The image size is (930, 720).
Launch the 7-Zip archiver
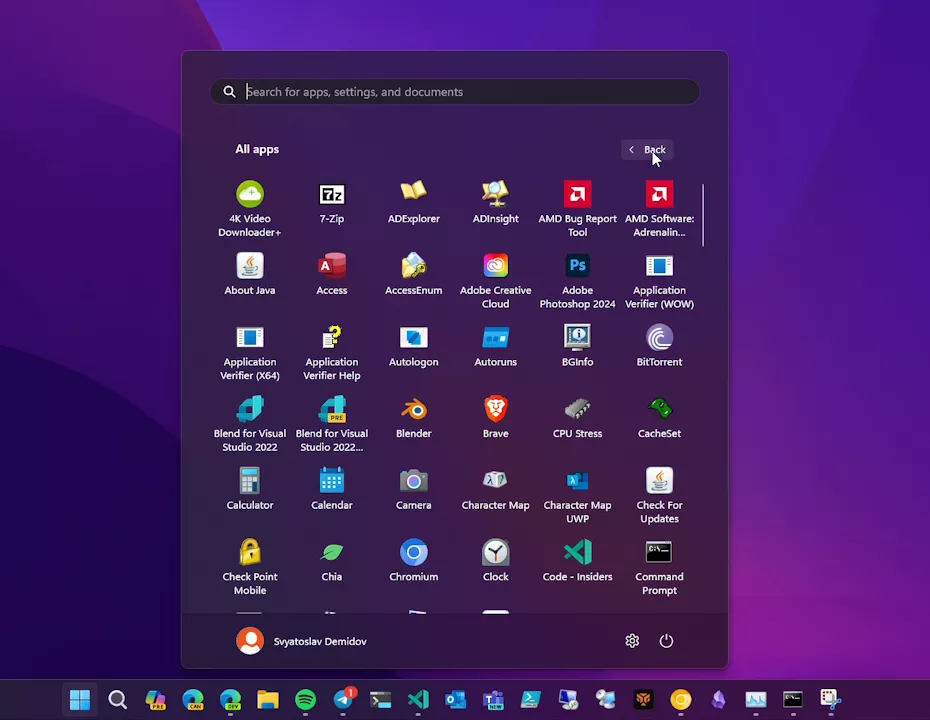pyautogui.click(x=331, y=200)
